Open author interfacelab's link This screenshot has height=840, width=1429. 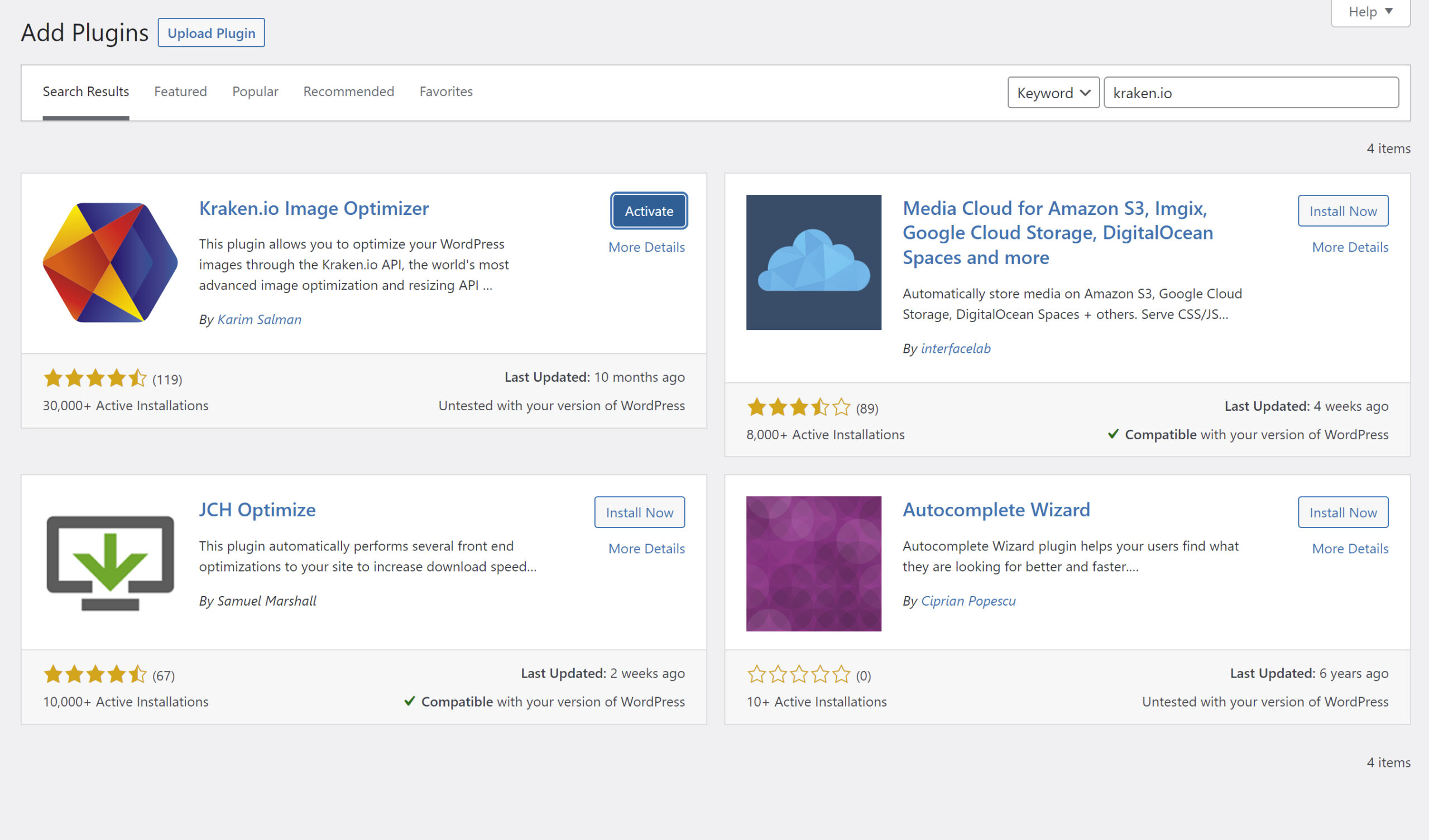956,348
